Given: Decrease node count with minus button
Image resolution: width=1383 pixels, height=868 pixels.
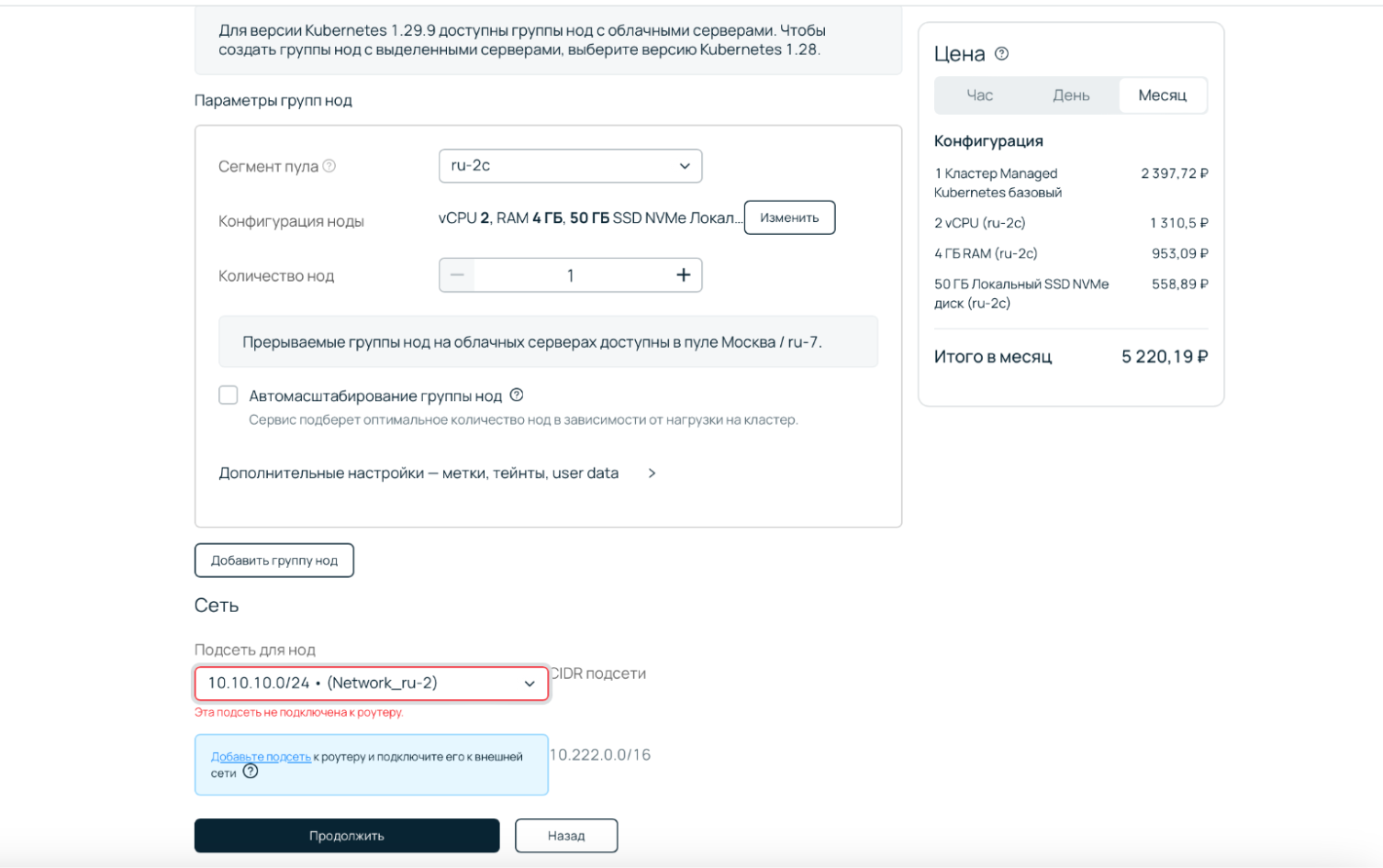Looking at the screenshot, I should 457,275.
